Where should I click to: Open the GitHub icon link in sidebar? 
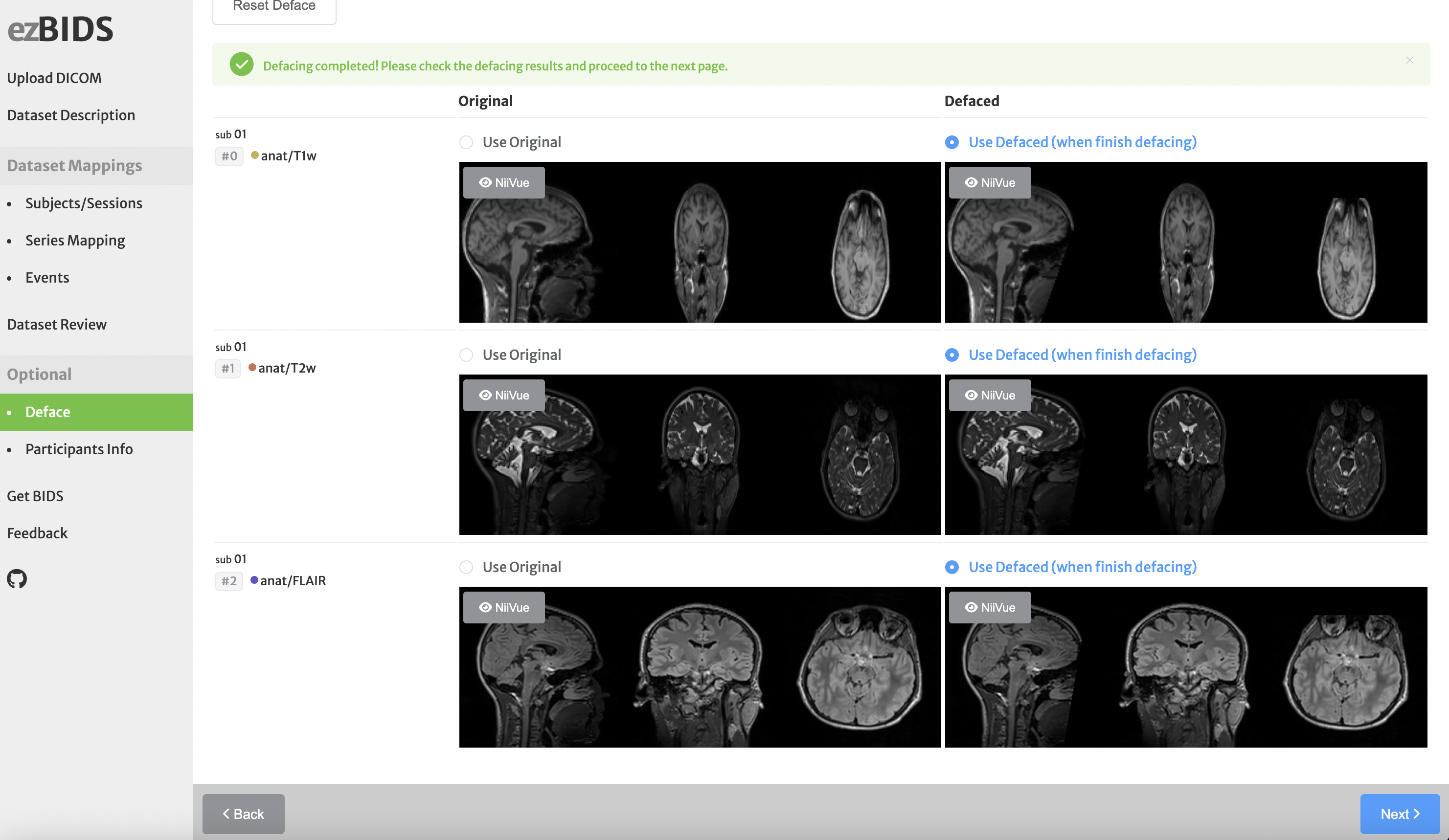click(17, 578)
